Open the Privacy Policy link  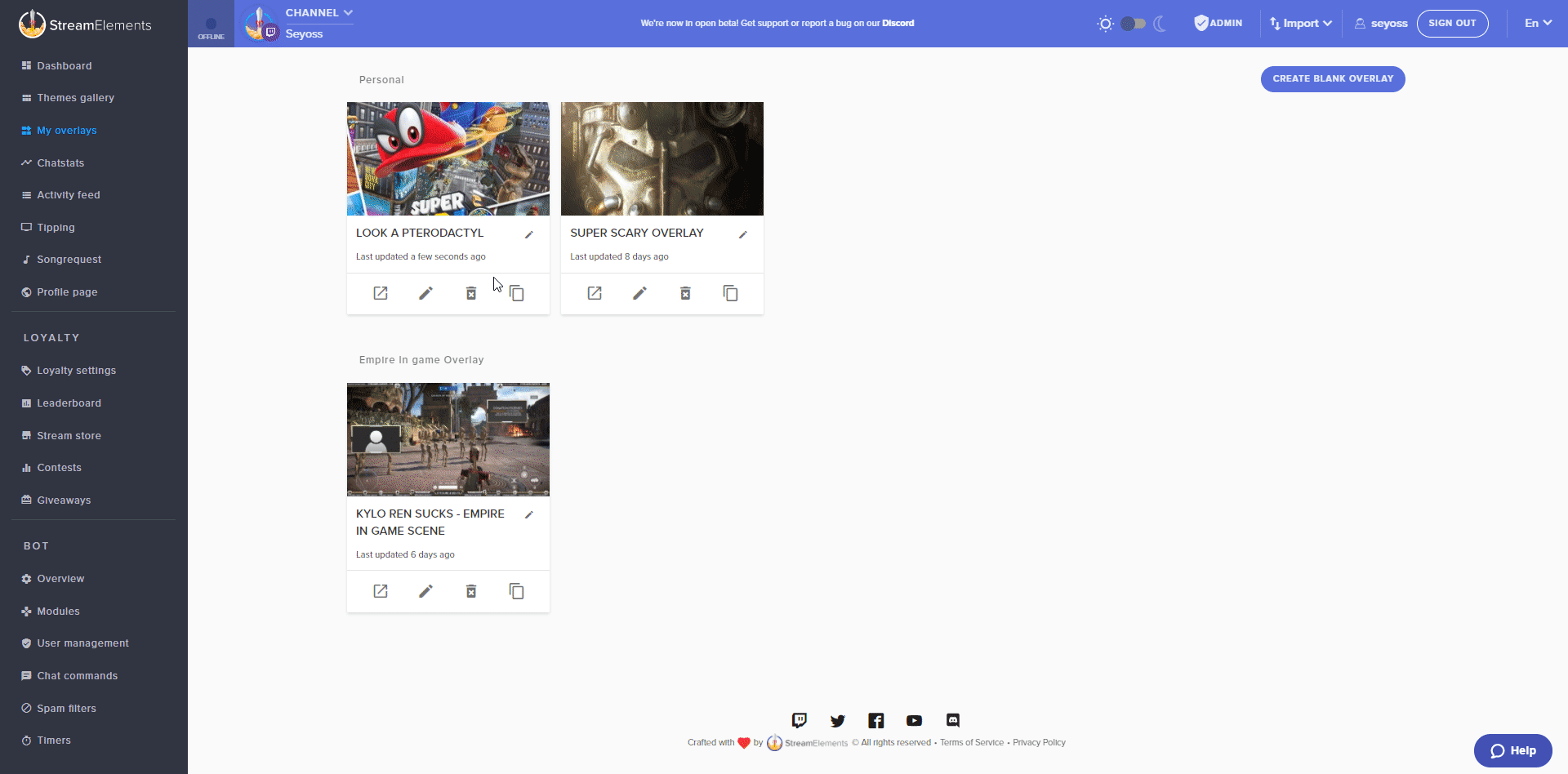click(1039, 742)
